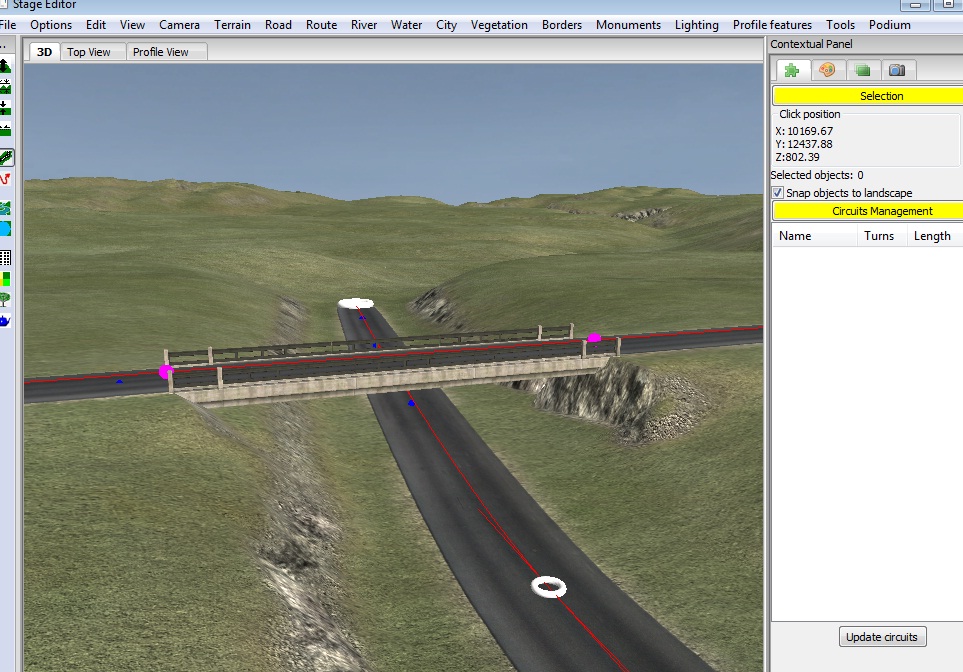Open the Vegetation menu
The width and height of the screenshot is (963, 672).
click(499, 25)
